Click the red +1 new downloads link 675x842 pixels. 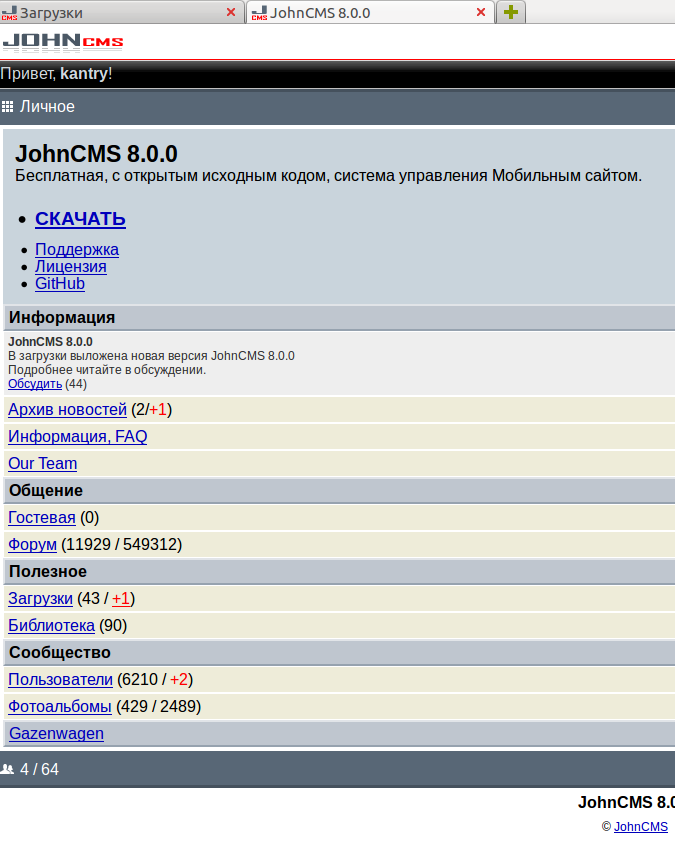121,599
